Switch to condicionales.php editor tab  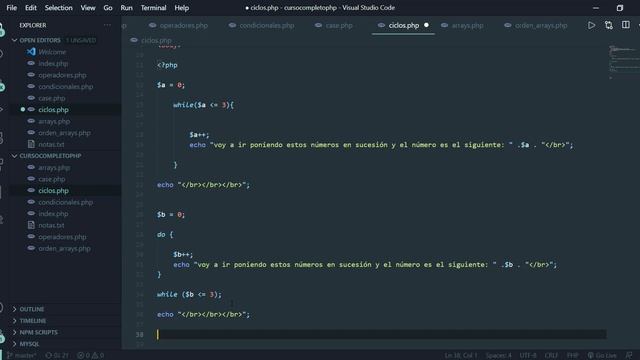[x=262, y=25]
